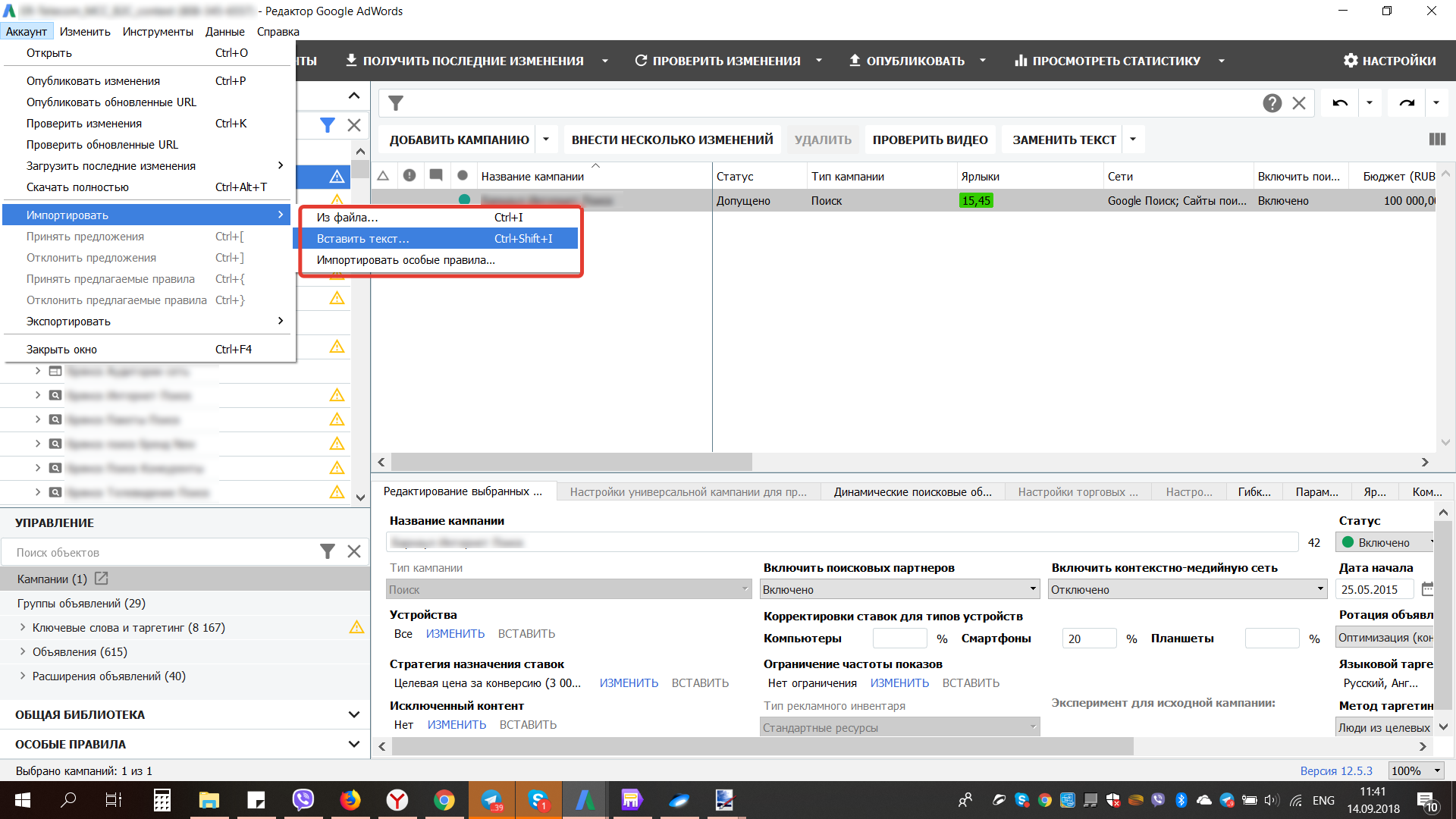Clear Поиск объектов with its X icon

point(354,551)
